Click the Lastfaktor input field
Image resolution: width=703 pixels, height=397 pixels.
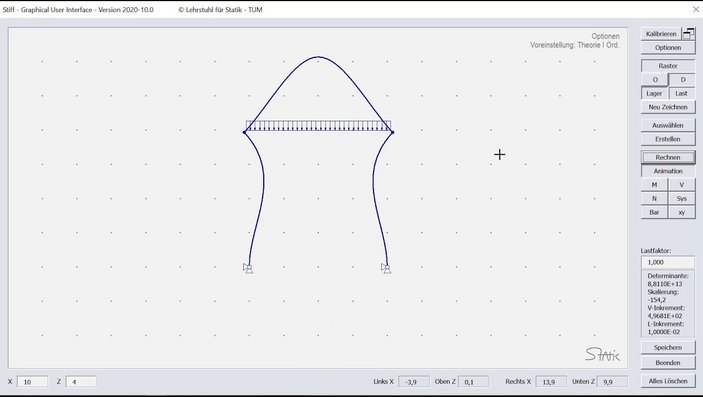668,262
